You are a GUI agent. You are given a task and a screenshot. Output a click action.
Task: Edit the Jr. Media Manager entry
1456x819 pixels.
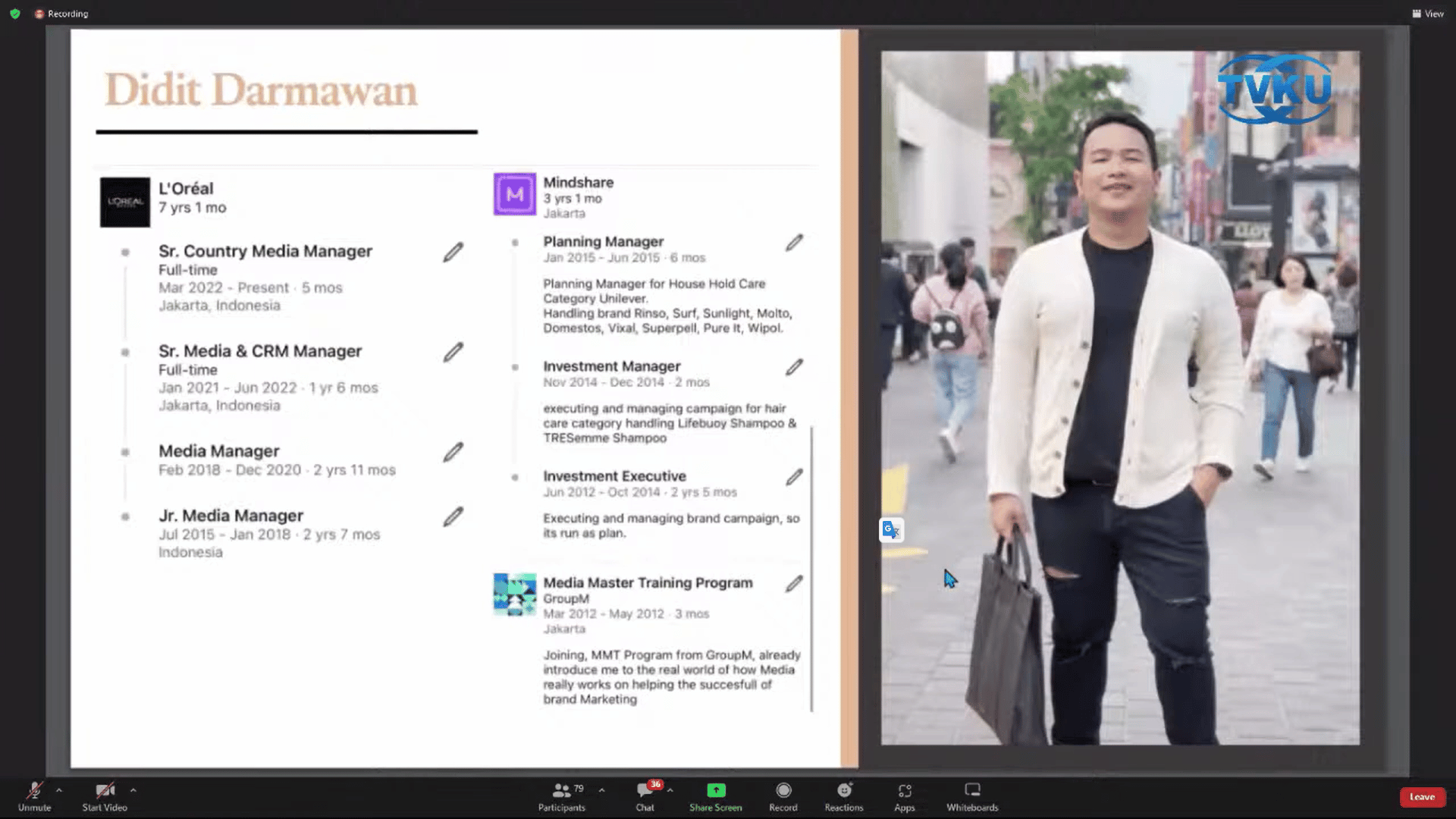tap(453, 517)
